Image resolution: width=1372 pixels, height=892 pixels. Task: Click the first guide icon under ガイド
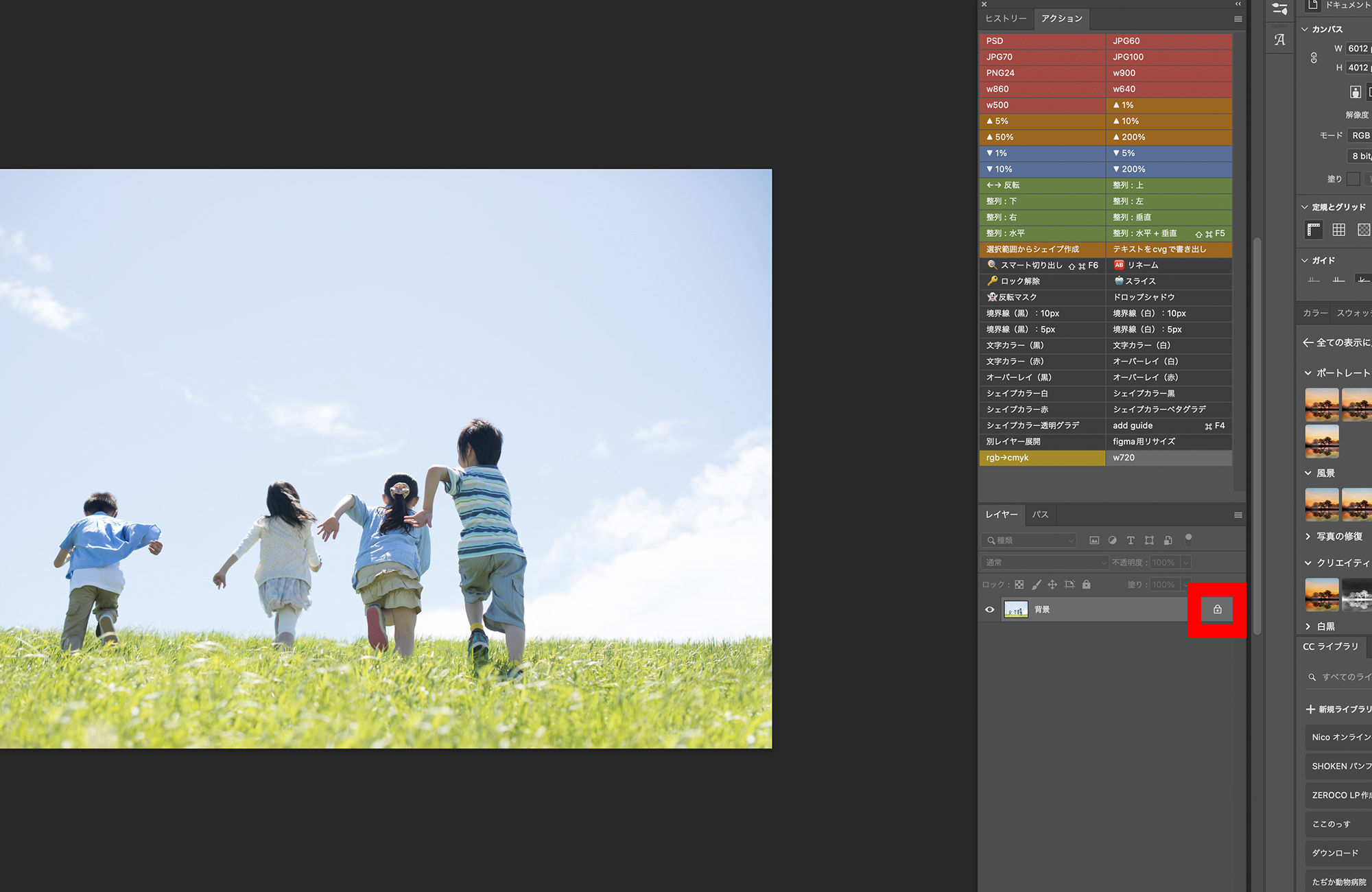click(x=1314, y=279)
